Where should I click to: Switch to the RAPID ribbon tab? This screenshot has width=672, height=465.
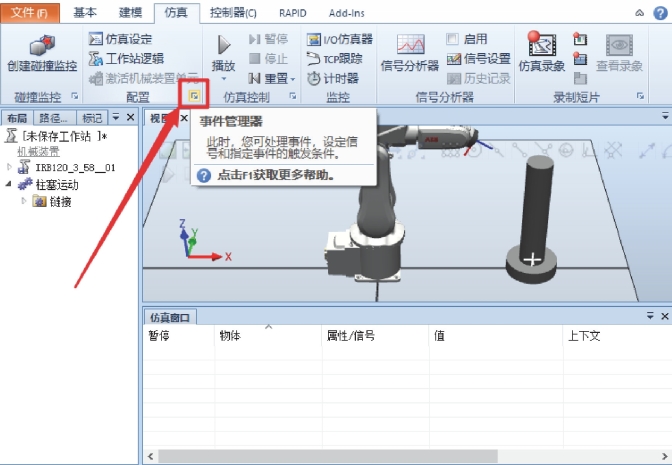pyautogui.click(x=293, y=13)
